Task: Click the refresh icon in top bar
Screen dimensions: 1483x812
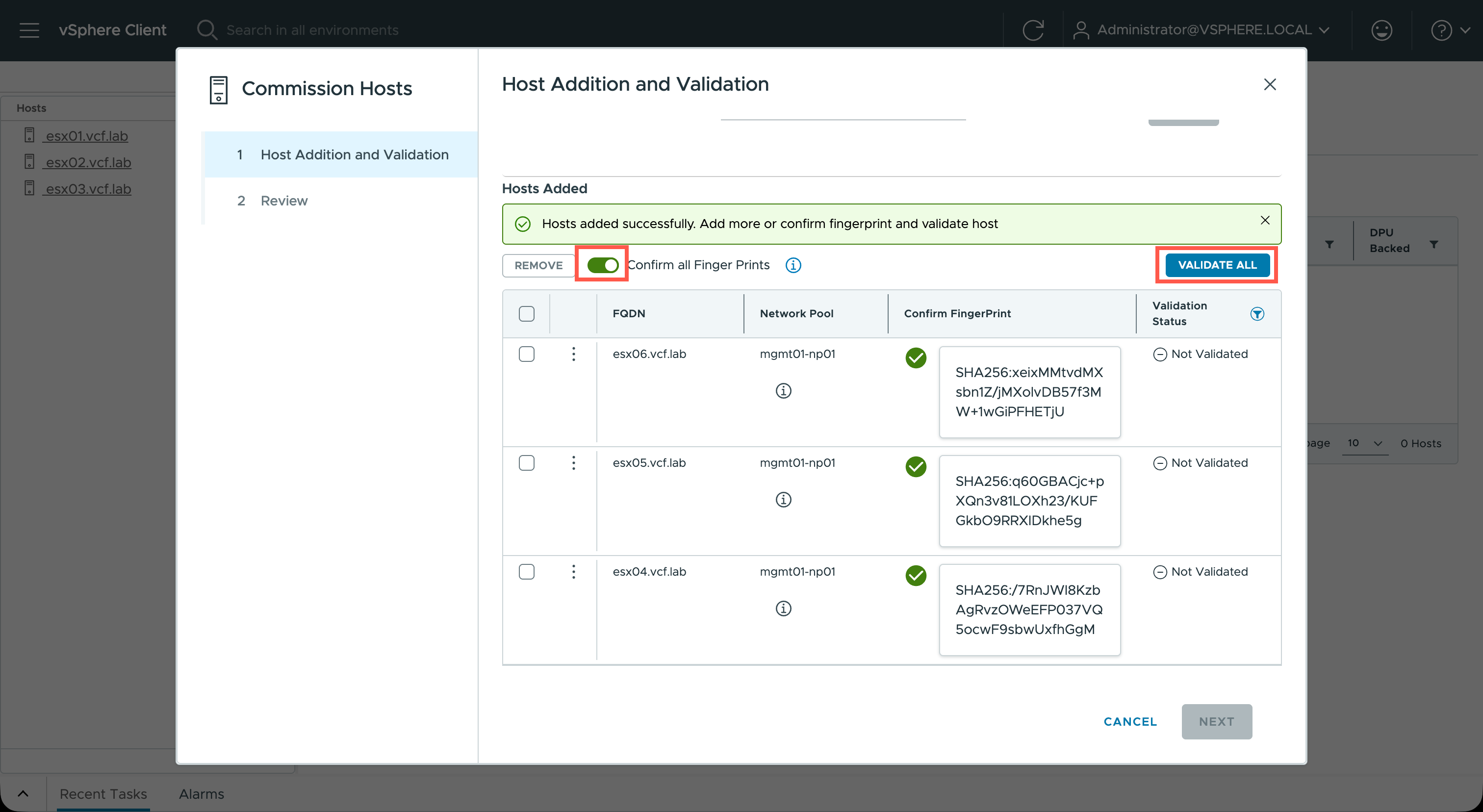Action: coord(1033,30)
